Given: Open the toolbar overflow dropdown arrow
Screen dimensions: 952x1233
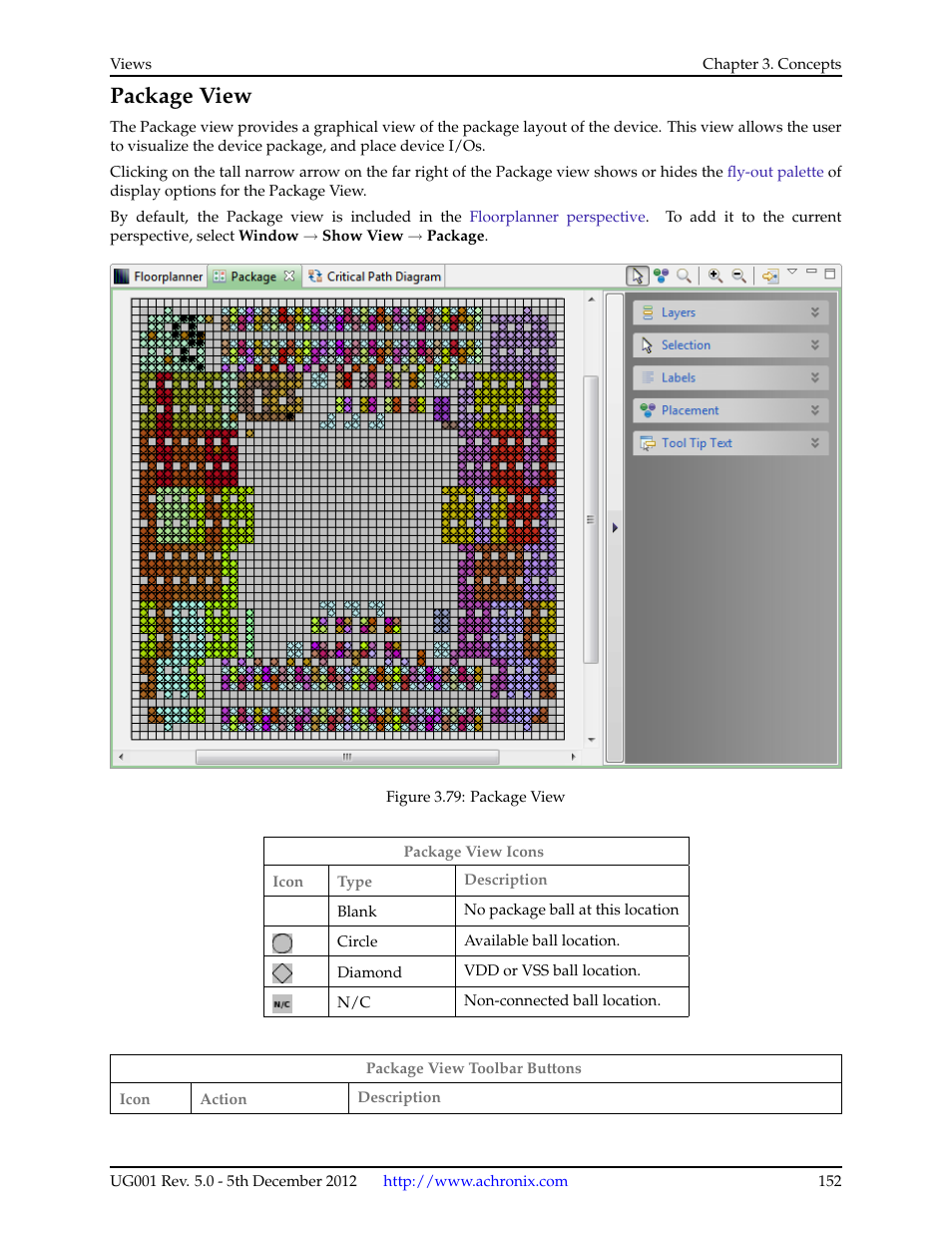Looking at the screenshot, I should pyautogui.click(x=792, y=271).
